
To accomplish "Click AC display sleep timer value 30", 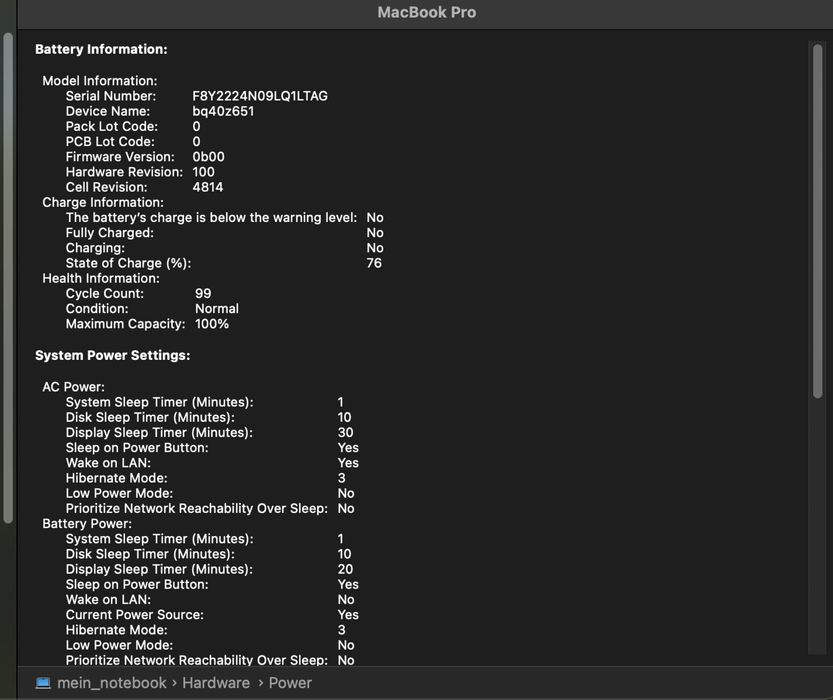I will tap(345, 432).
